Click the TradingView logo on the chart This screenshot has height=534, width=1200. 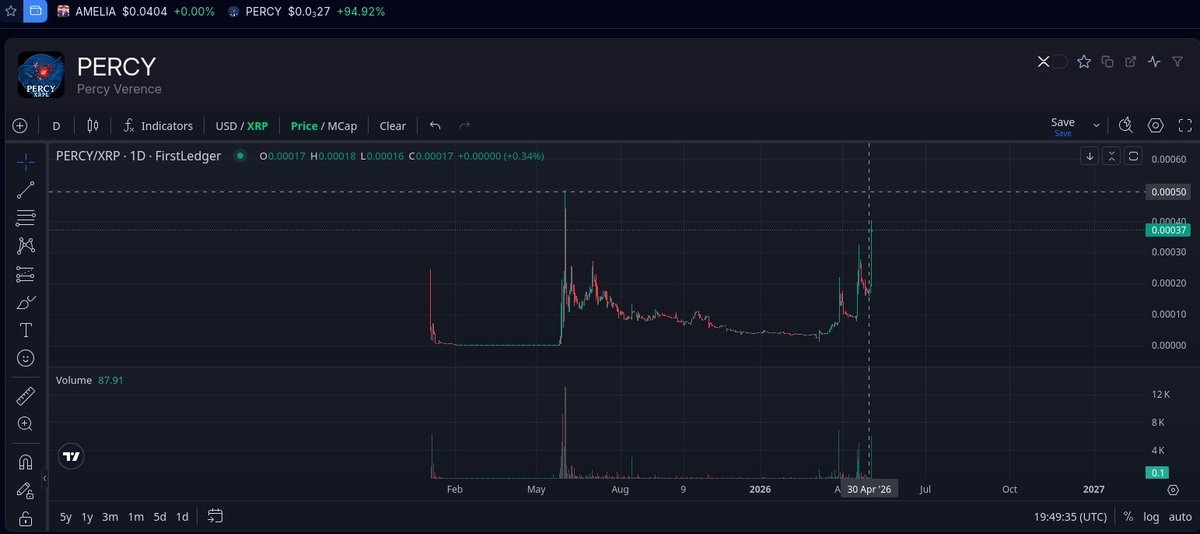[x=71, y=456]
